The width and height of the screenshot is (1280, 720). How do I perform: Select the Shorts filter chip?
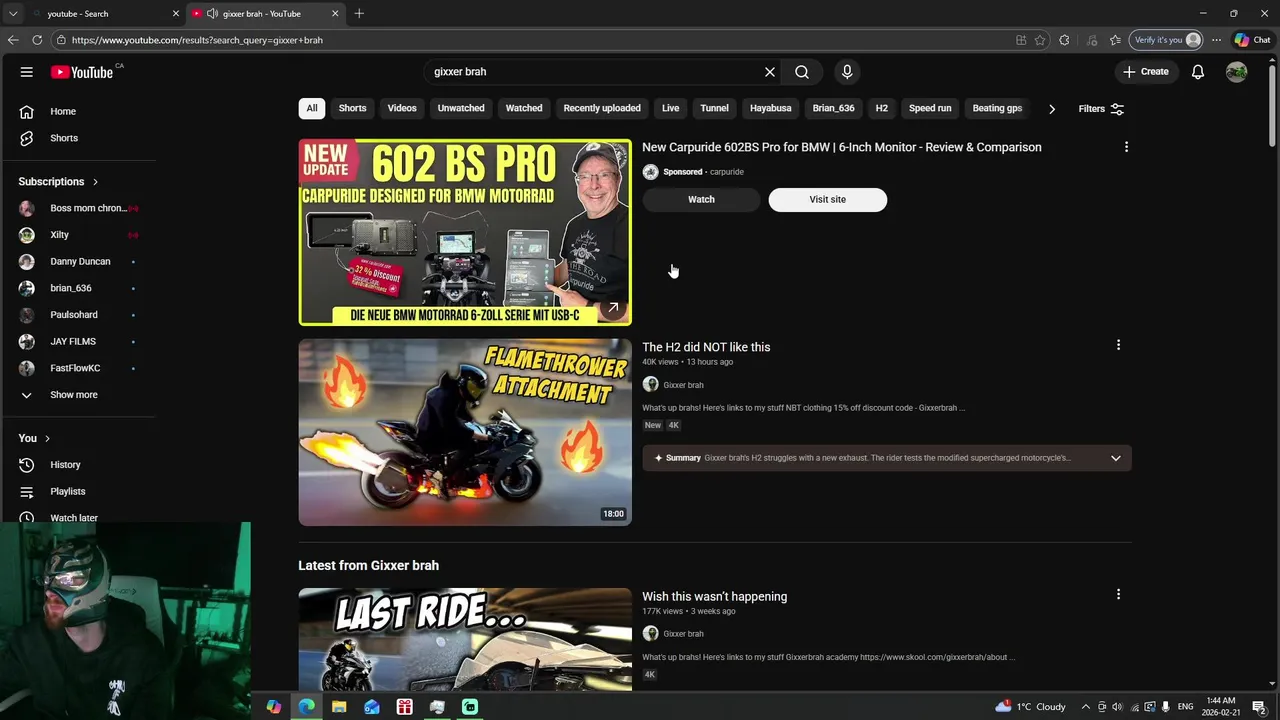[352, 108]
